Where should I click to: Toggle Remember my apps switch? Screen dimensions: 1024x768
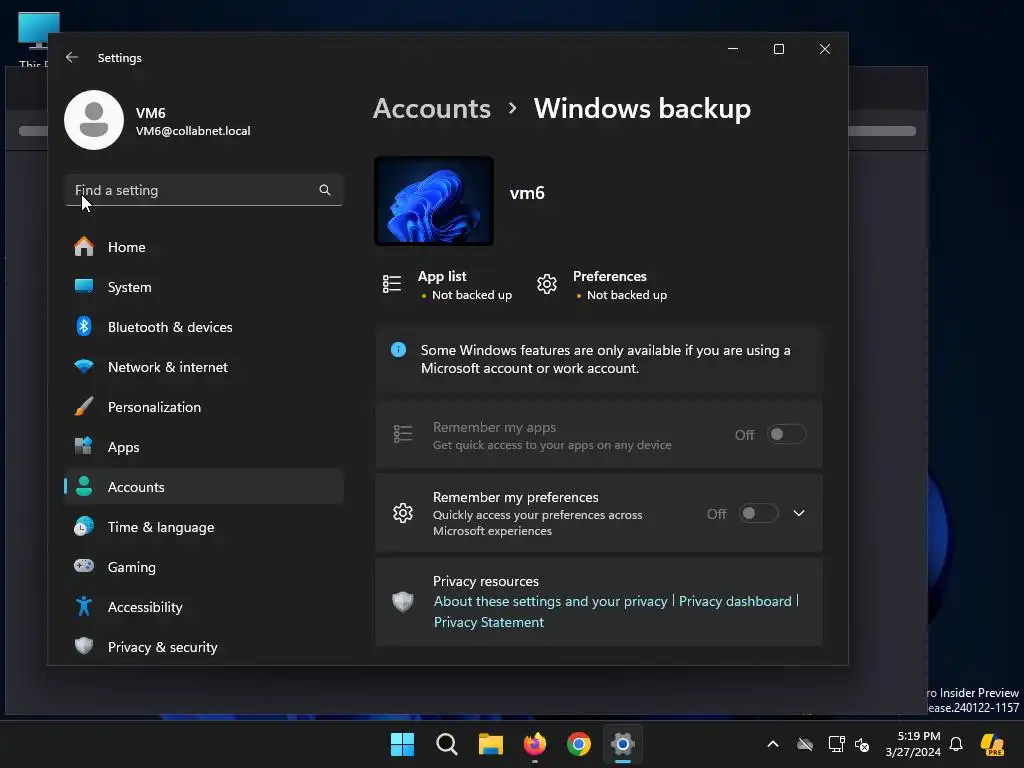click(x=786, y=435)
